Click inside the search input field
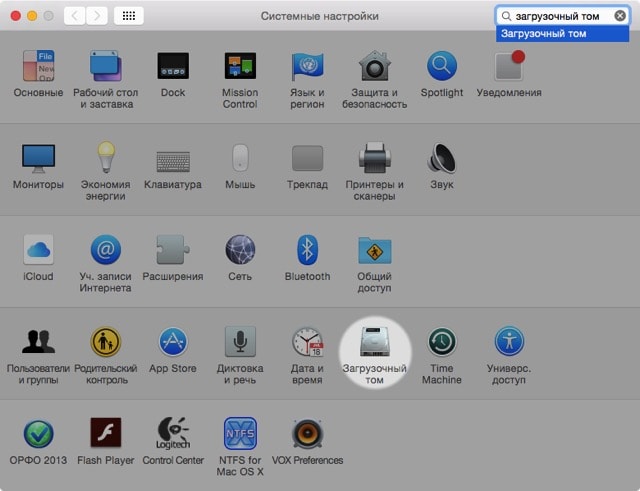The height and width of the screenshot is (491, 640). tap(562, 16)
